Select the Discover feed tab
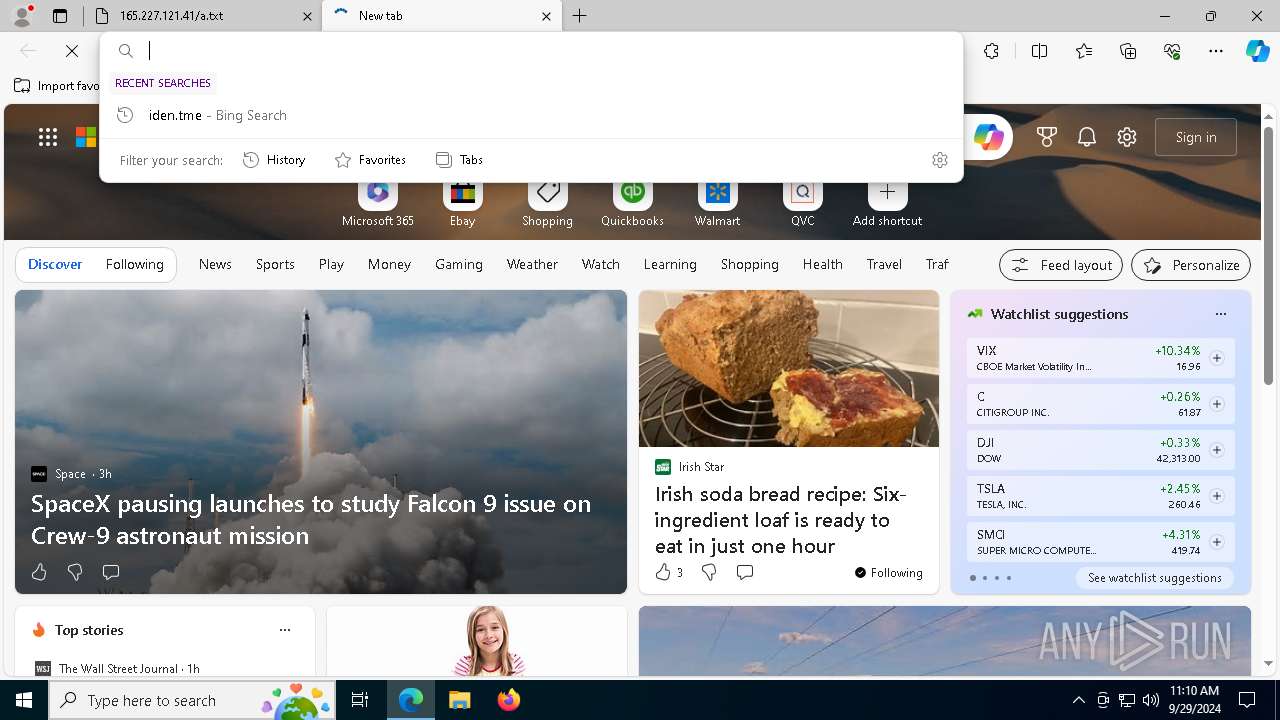The image size is (1280, 720). point(55,264)
